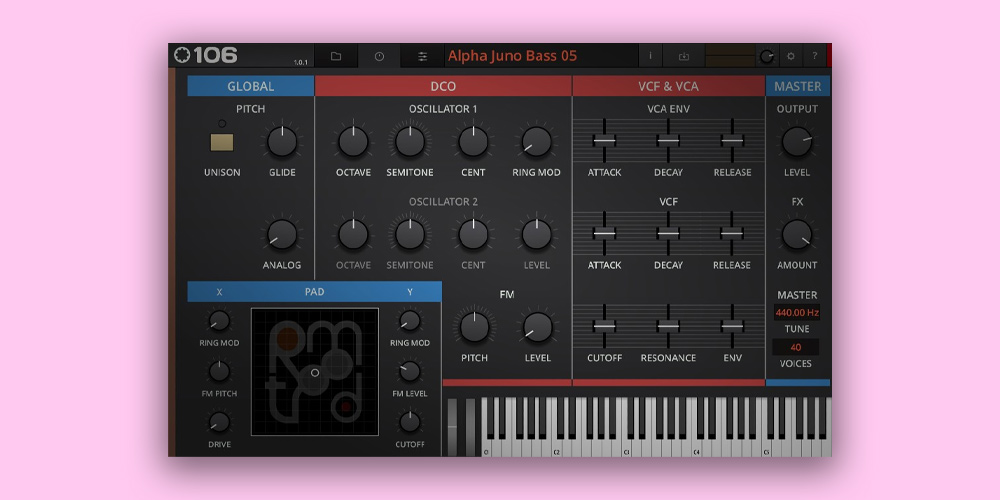Click the Global section header
This screenshot has width=1000, height=500.
click(x=251, y=86)
